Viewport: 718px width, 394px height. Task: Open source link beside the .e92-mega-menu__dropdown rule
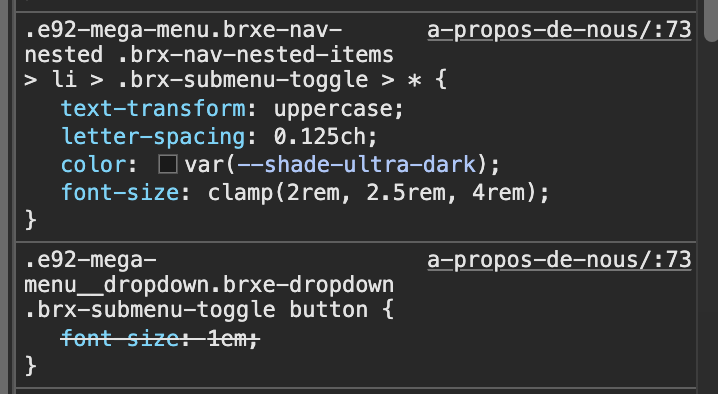tap(559, 260)
